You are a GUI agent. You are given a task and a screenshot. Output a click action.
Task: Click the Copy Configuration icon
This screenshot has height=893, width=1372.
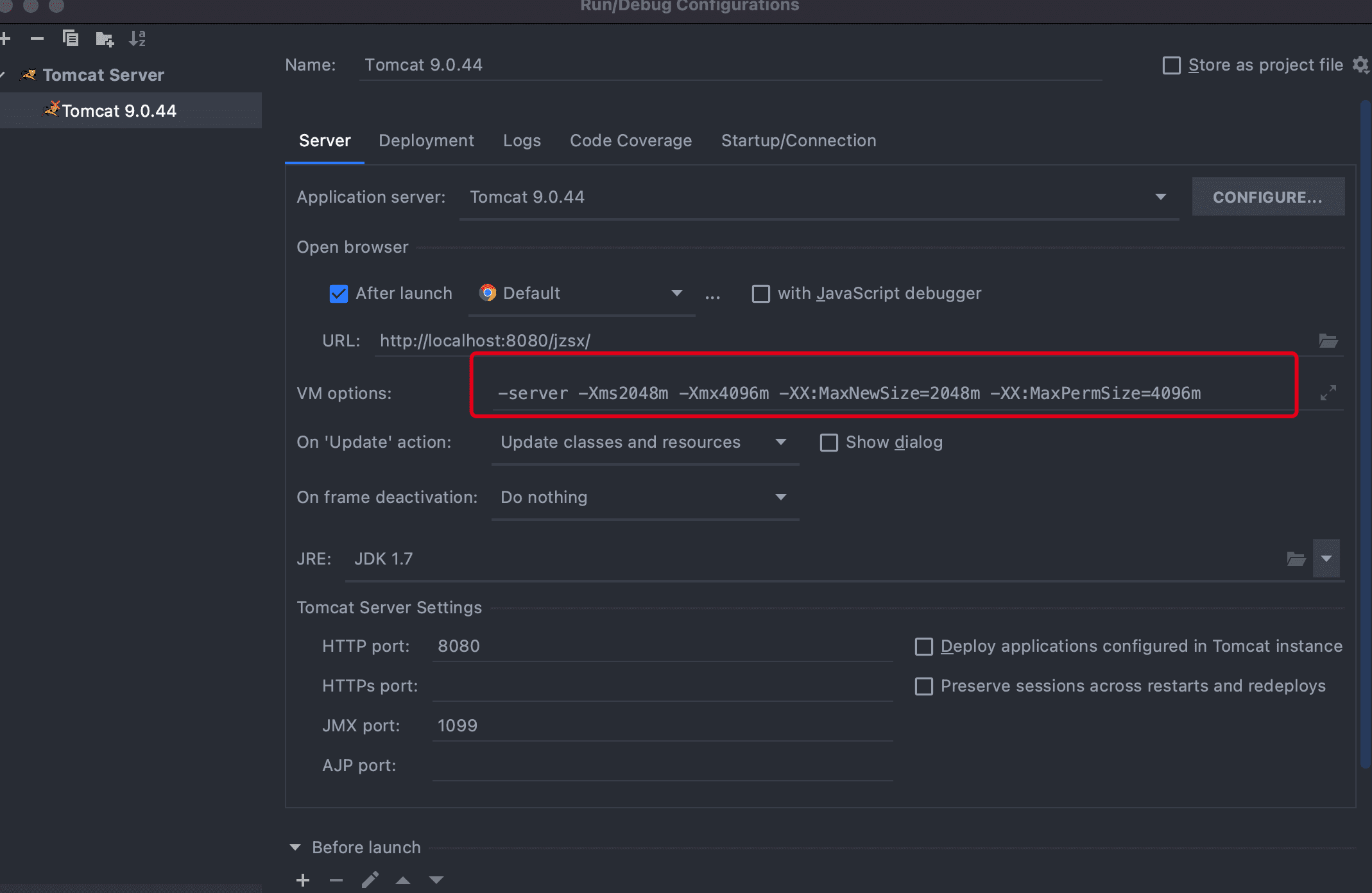(x=71, y=38)
